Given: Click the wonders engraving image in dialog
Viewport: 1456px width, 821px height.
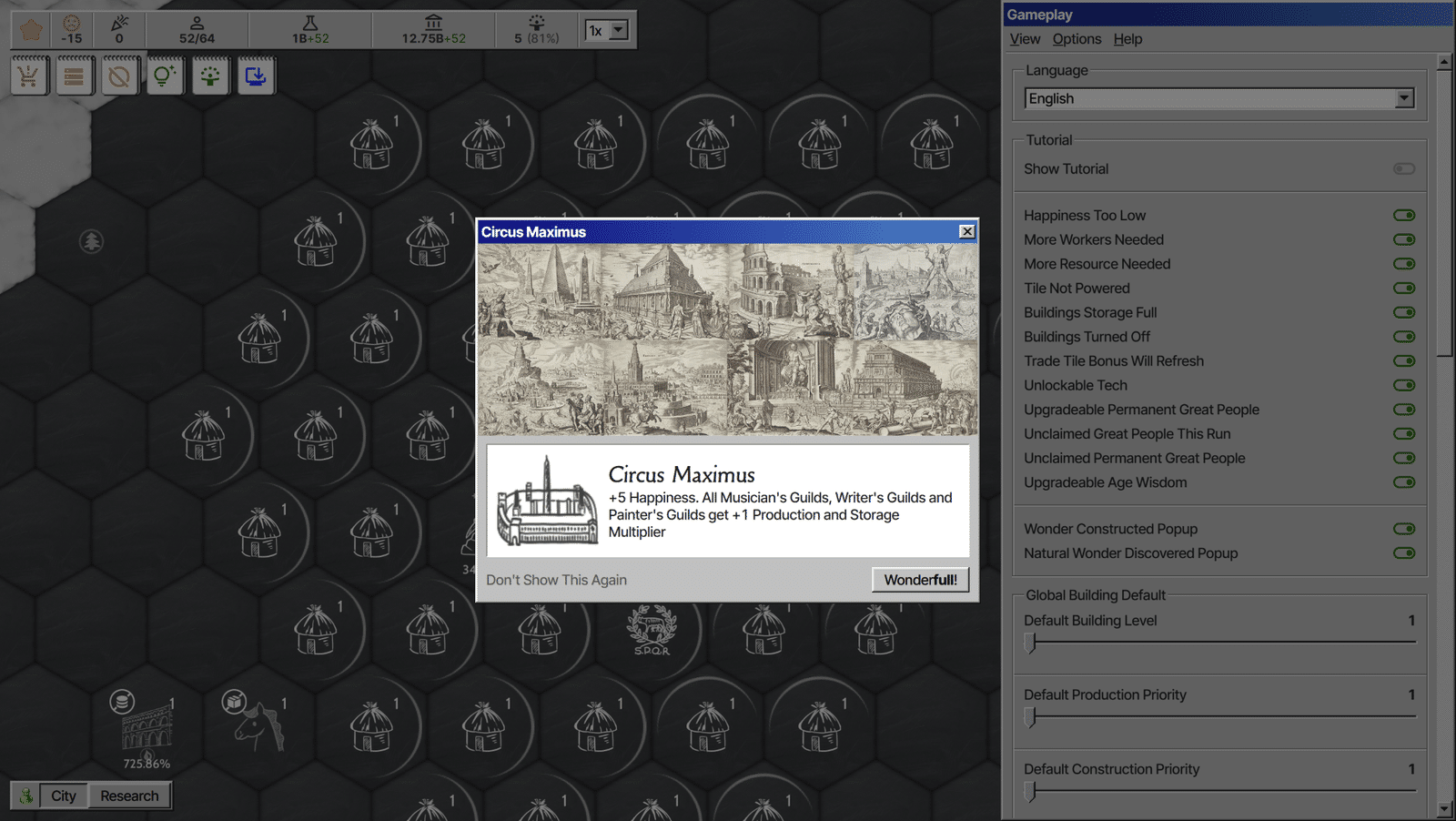Looking at the screenshot, I should pyautogui.click(x=728, y=339).
